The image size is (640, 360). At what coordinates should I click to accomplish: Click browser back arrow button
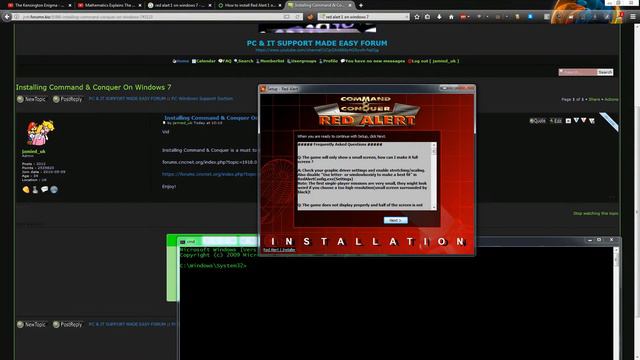[x=7, y=17]
